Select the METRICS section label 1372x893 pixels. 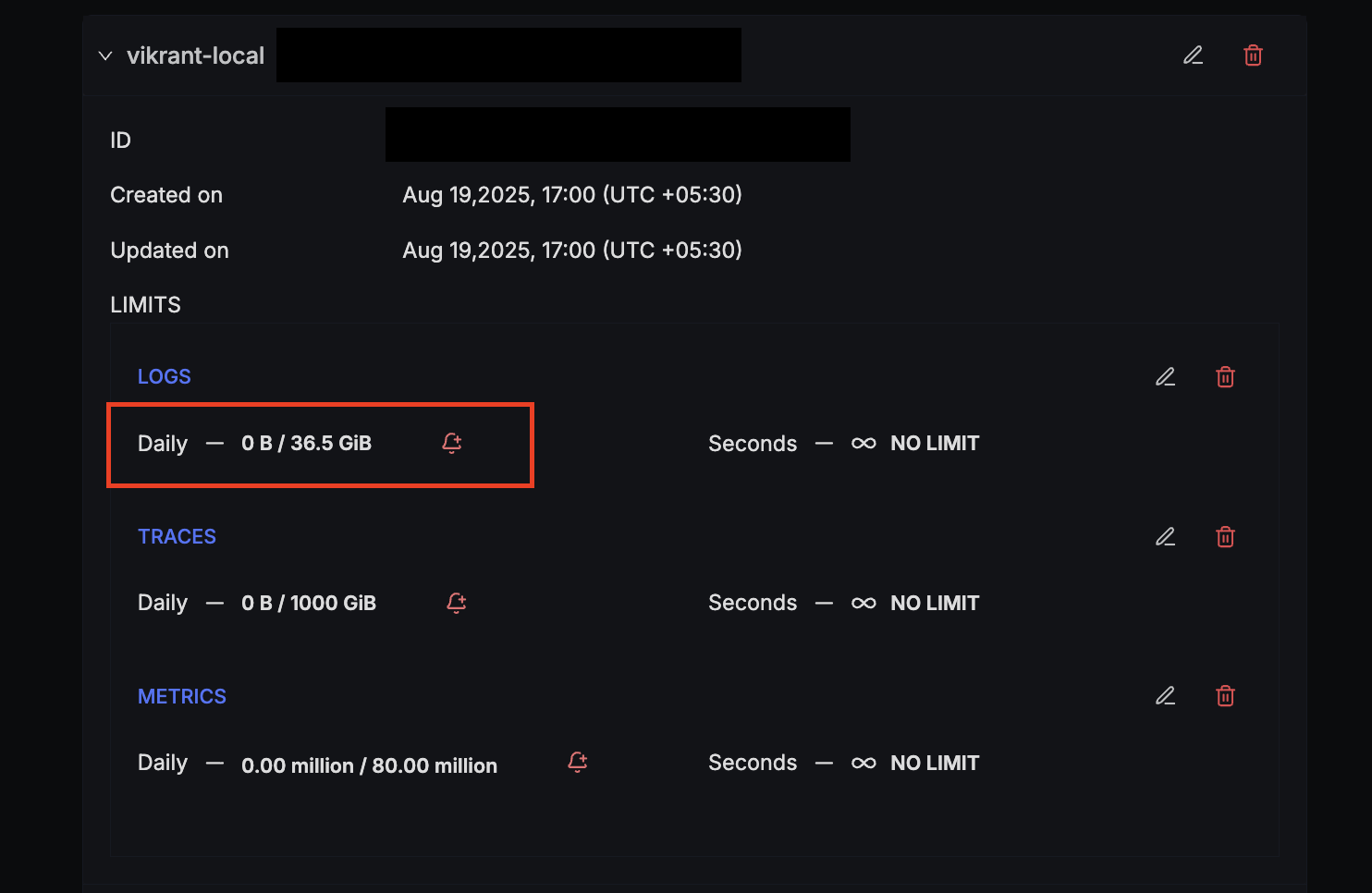point(182,696)
